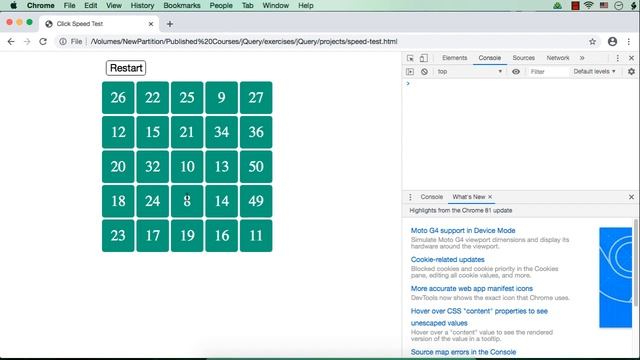Go back in browser history
640x360 pixels.
click(11, 41)
